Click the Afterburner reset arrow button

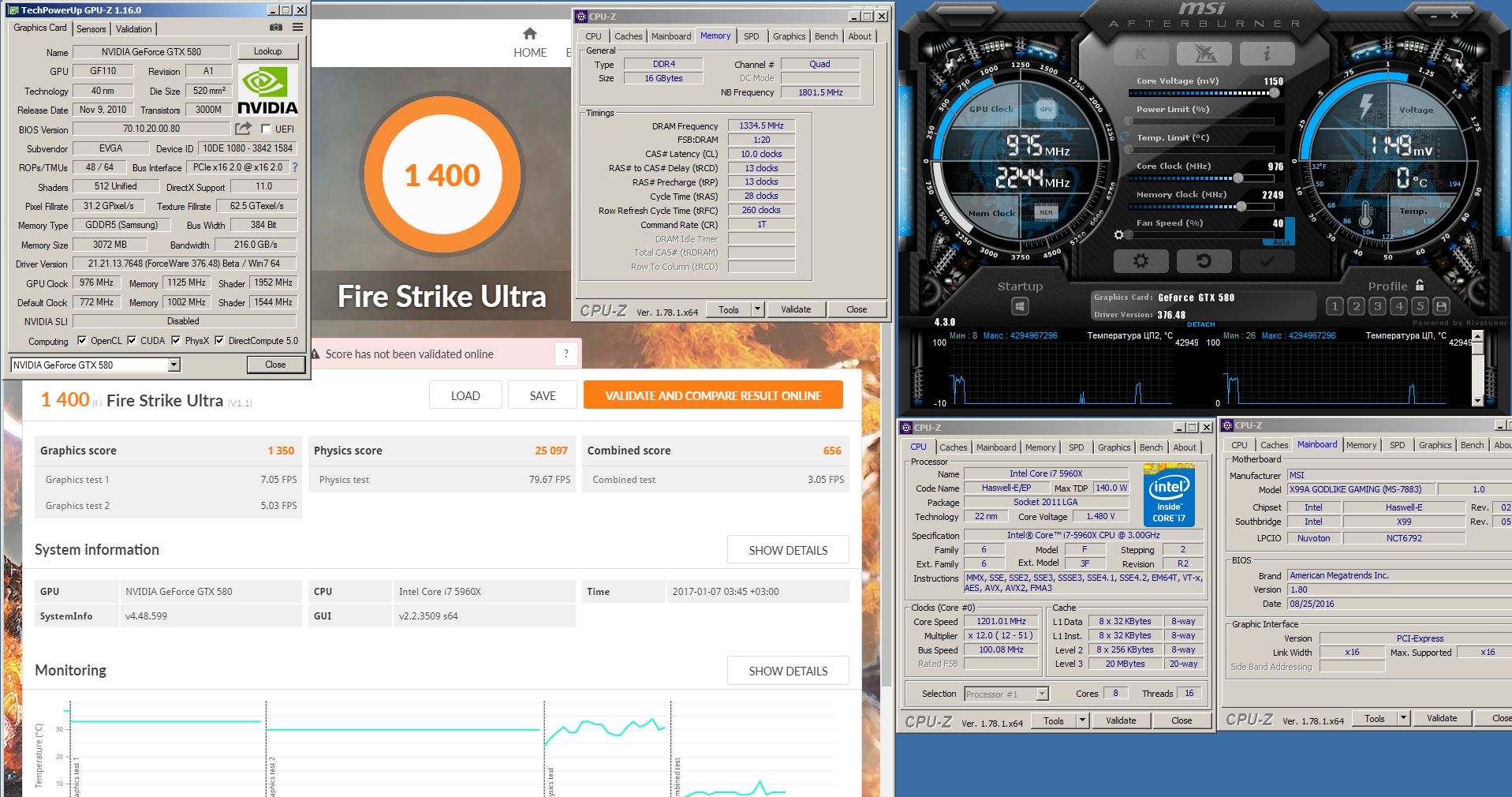coord(1204,260)
